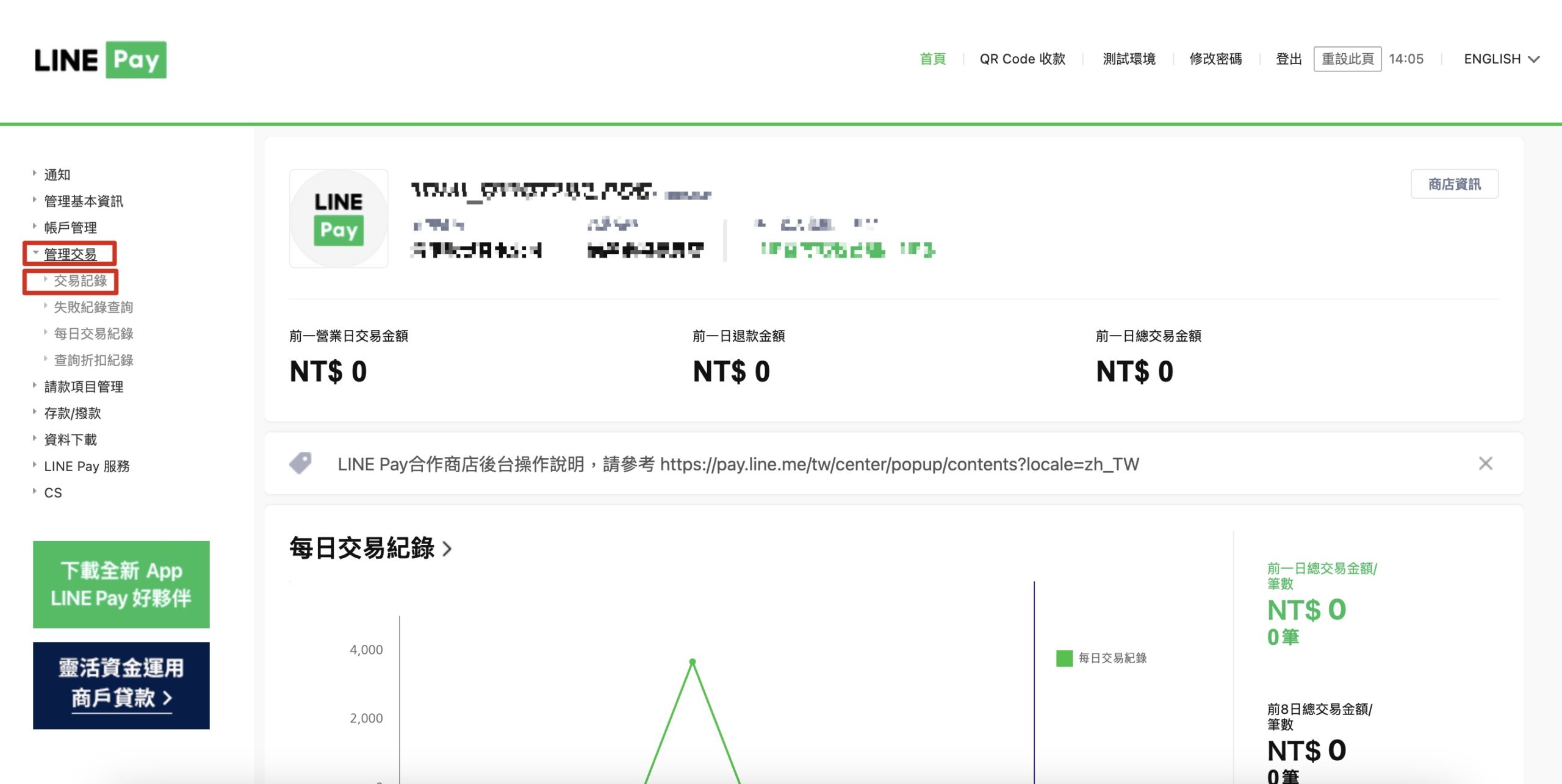Click the merchant LINE Pay avatar image
Image resolution: width=1562 pixels, height=784 pixels.
[339, 218]
